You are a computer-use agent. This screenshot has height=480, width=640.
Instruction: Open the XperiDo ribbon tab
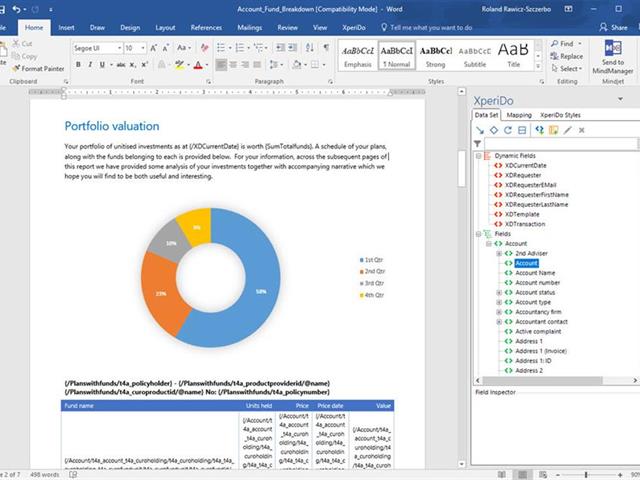(x=353, y=27)
